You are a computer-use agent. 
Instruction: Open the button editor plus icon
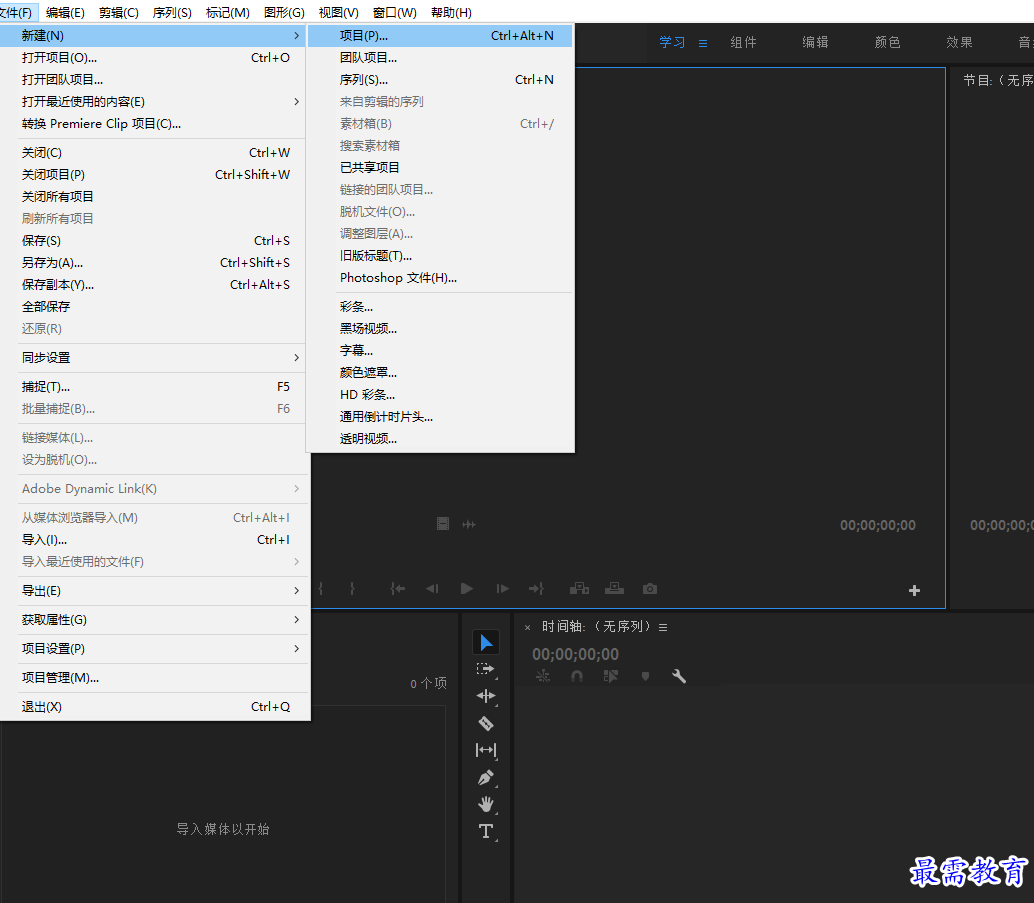tap(914, 590)
